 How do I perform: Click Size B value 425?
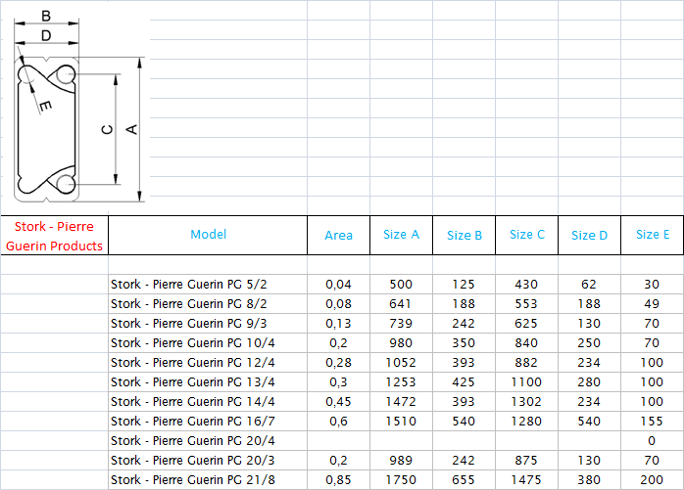(463, 382)
